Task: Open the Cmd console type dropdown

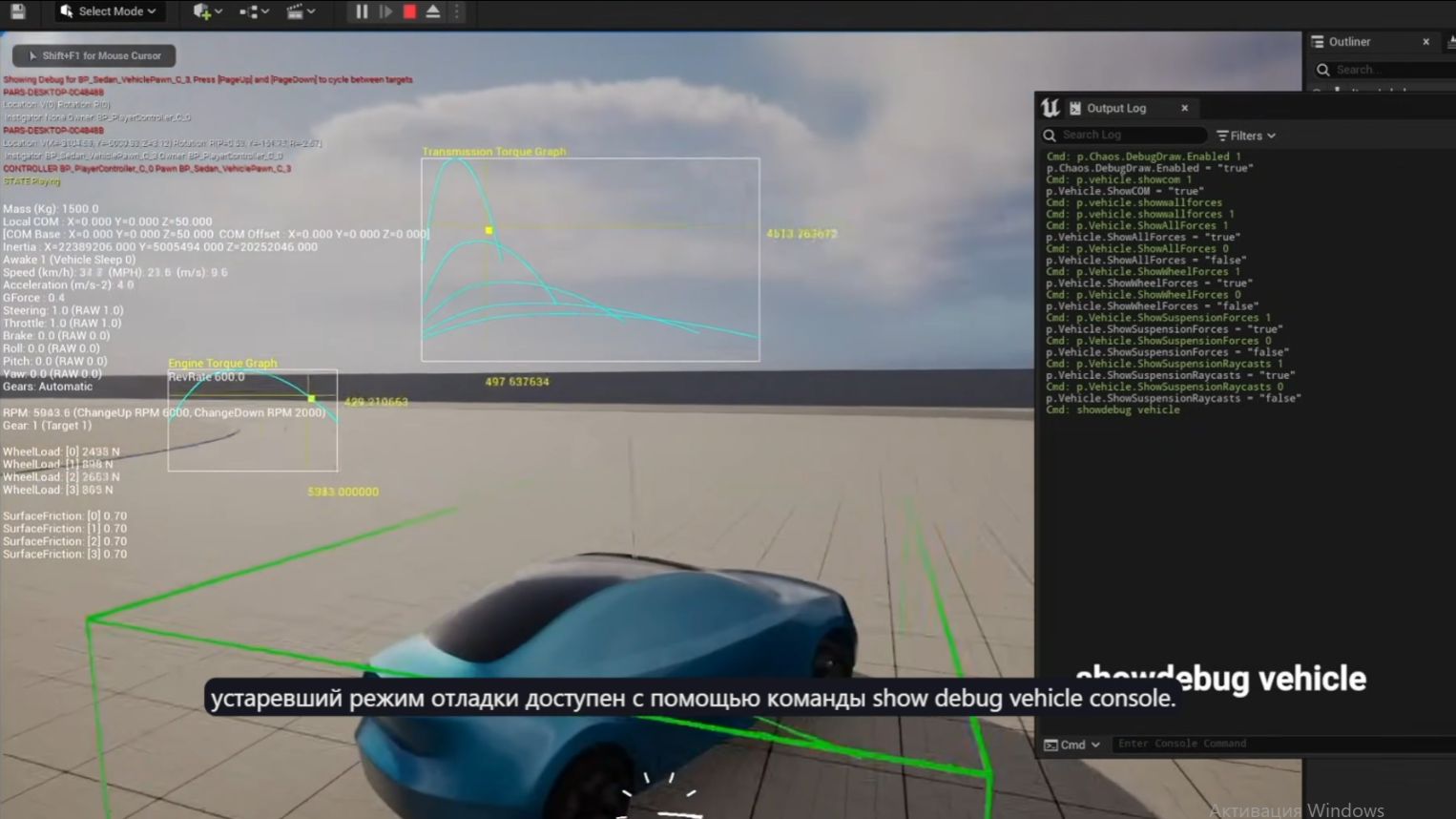Action: coord(1072,745)
